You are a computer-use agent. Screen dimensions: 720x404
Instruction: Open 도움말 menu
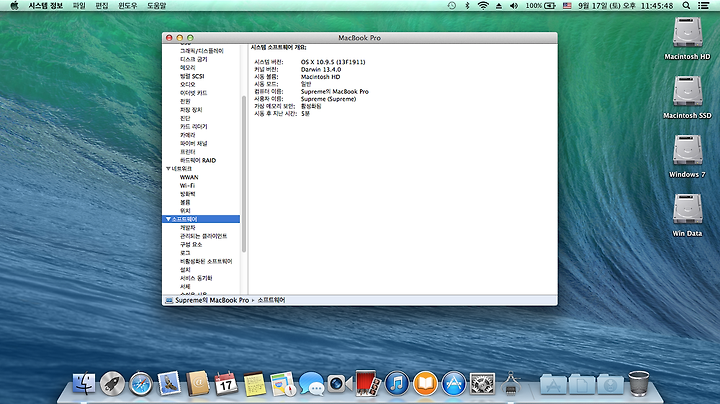coord(157,6)
